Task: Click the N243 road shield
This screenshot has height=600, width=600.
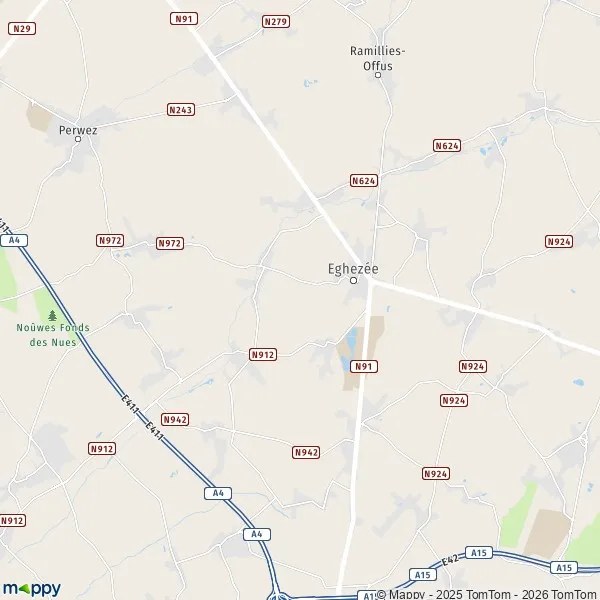Action: click(x=181, y=110)
